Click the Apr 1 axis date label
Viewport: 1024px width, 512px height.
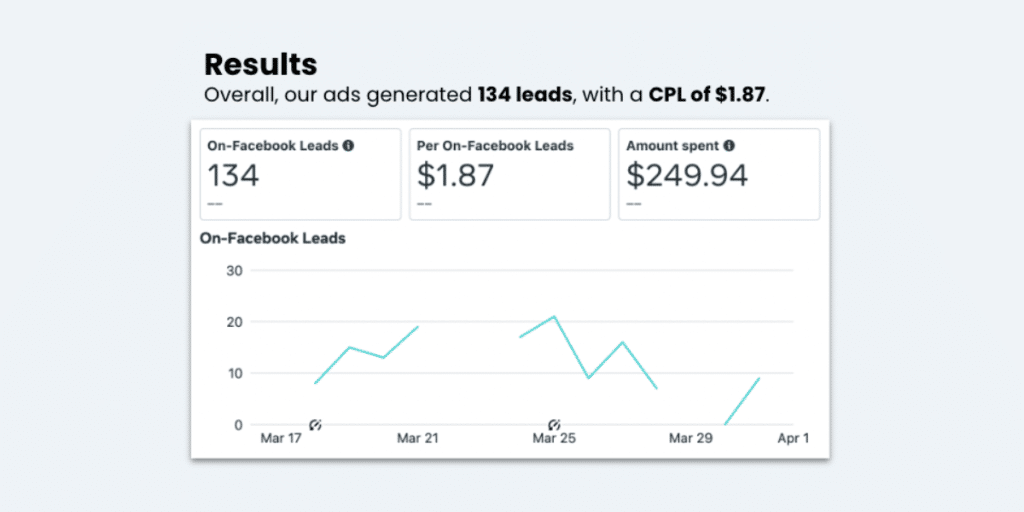[x=793, y=439]
